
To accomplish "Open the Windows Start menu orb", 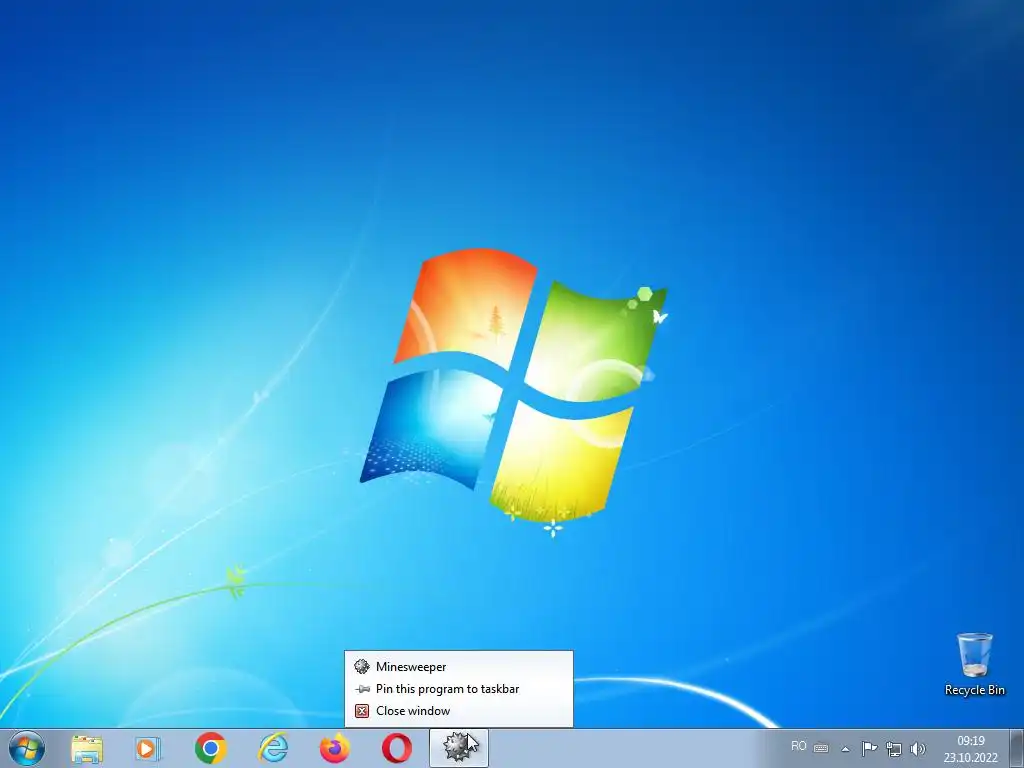I will (x=26, y=748).
